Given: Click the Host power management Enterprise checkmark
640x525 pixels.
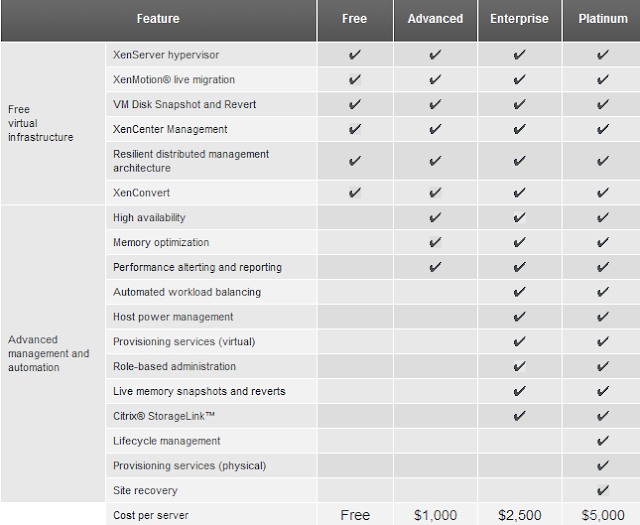Looking at the screenshot, I should [519, 317].
